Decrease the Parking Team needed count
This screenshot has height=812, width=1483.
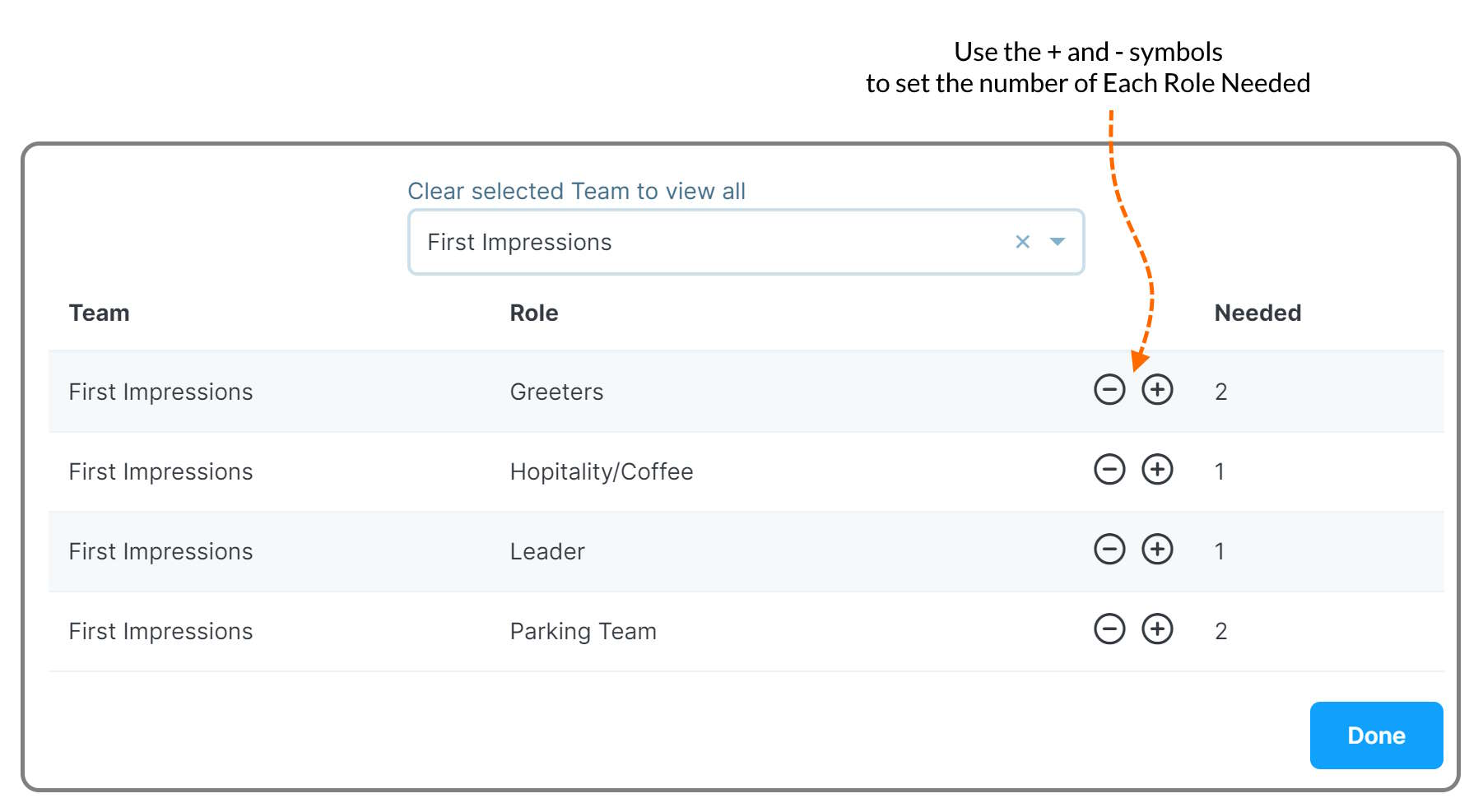(x=1109, y=629)
